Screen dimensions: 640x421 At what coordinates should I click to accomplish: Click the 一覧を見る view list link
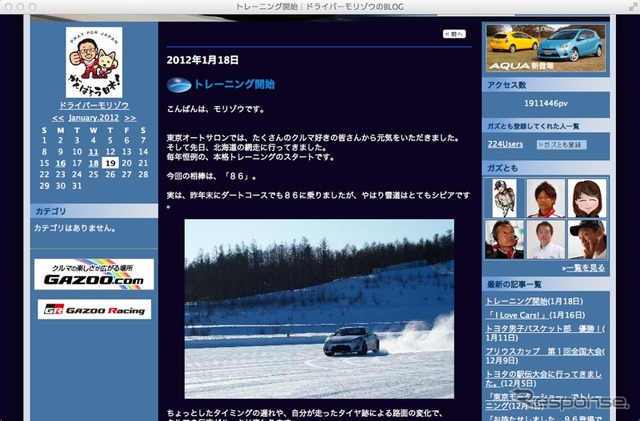coord(584,268)
